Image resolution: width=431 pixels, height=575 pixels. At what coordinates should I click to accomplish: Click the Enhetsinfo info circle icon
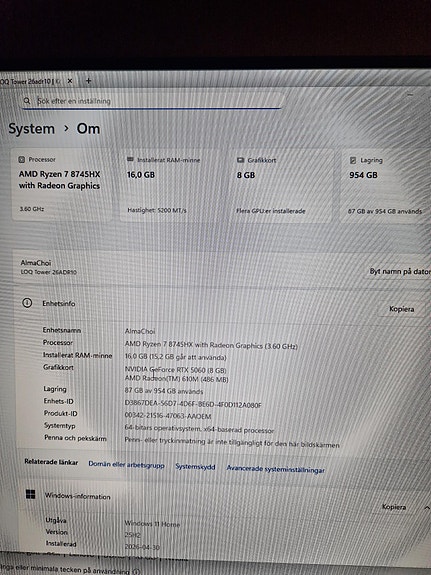(x=27, y=303)
